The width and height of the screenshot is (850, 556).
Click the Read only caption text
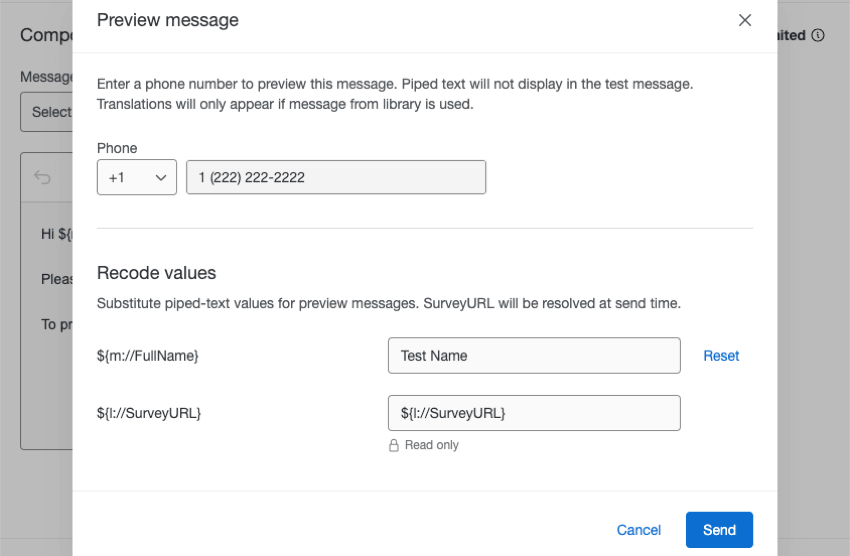point(432,446)
